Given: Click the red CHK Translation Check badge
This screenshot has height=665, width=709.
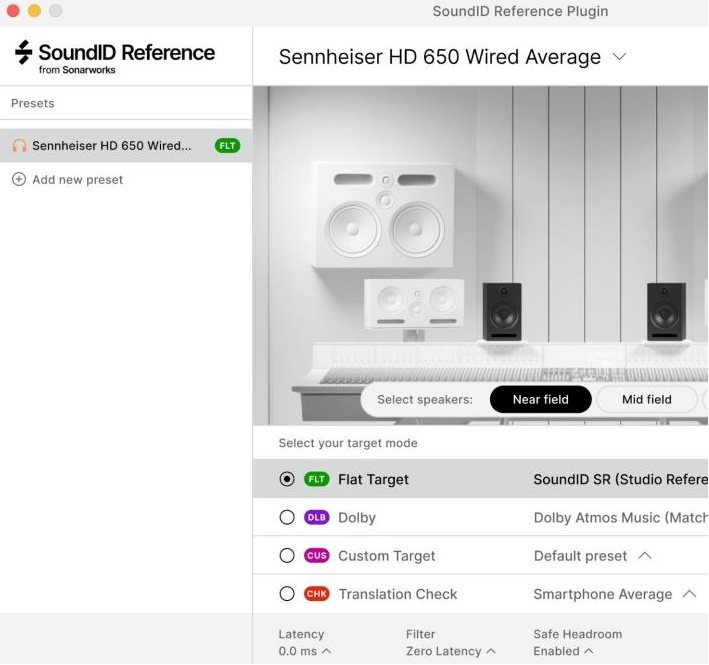Looking at the screenshot, I should [x=317, y=594].
